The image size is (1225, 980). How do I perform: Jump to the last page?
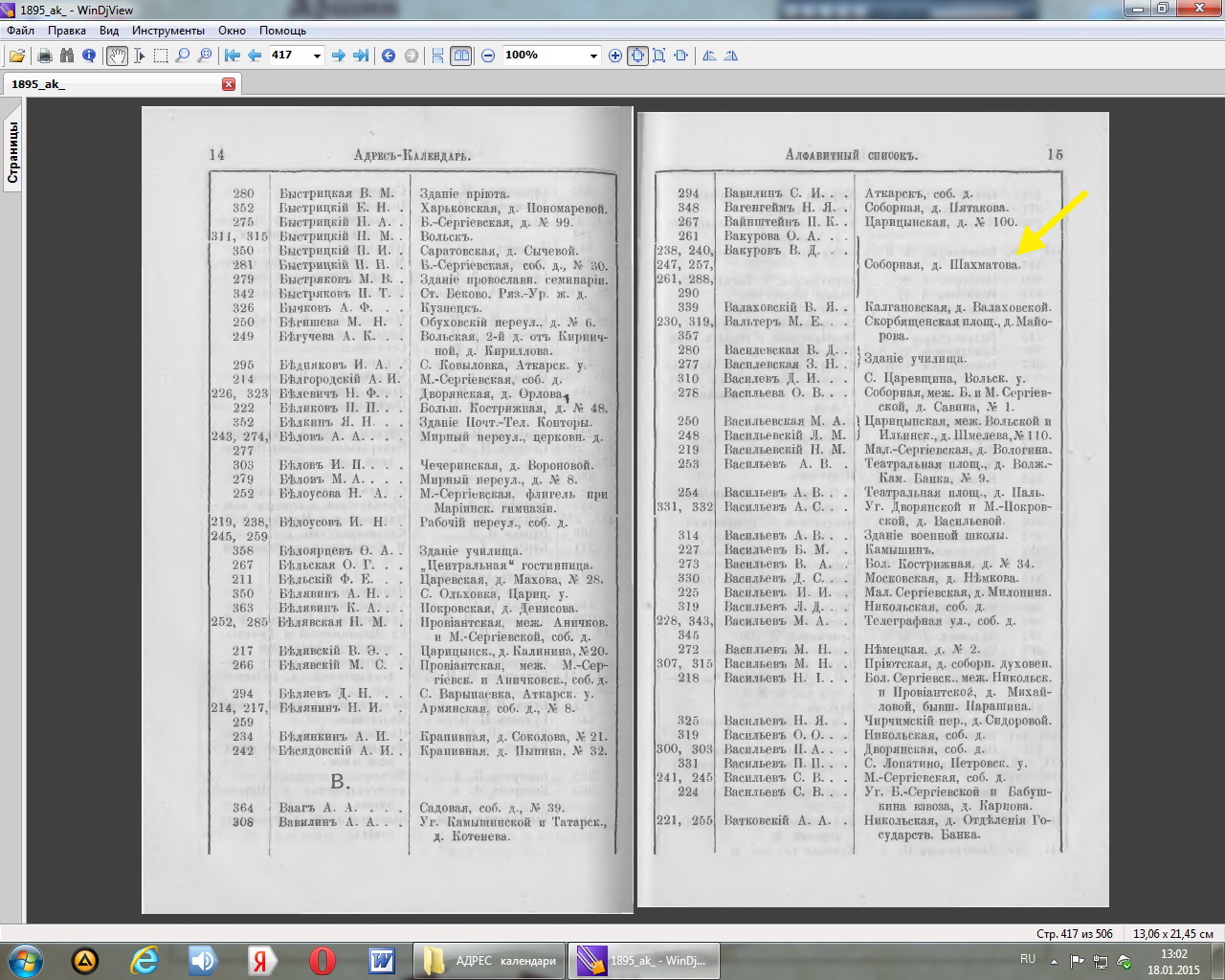[361, 56]
